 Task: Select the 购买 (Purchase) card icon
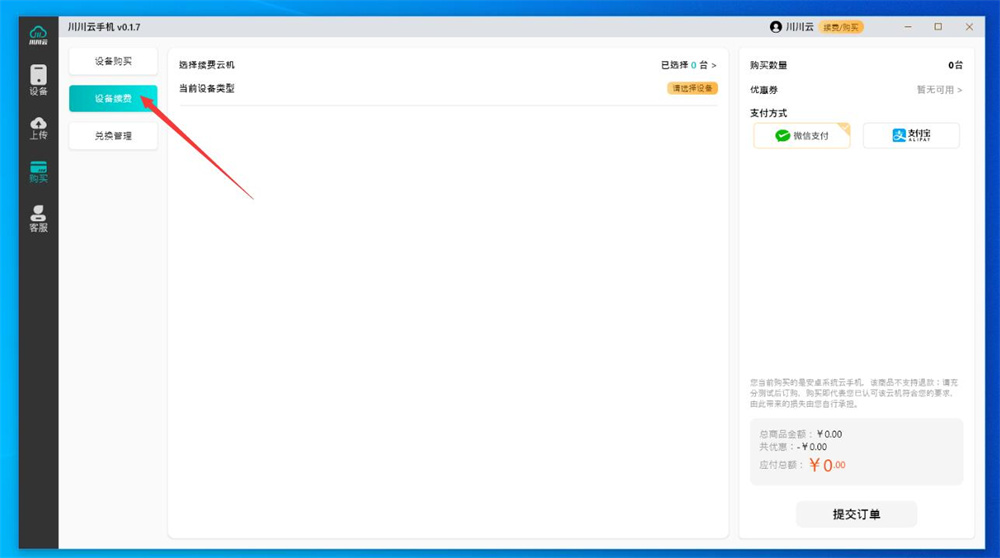[38, 172]
